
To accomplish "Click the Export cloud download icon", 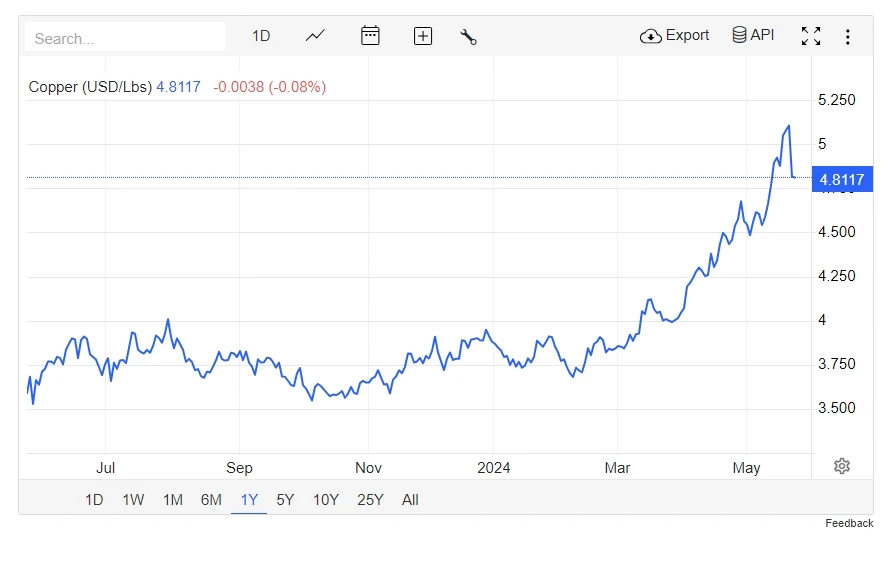I will pos(651,36).
